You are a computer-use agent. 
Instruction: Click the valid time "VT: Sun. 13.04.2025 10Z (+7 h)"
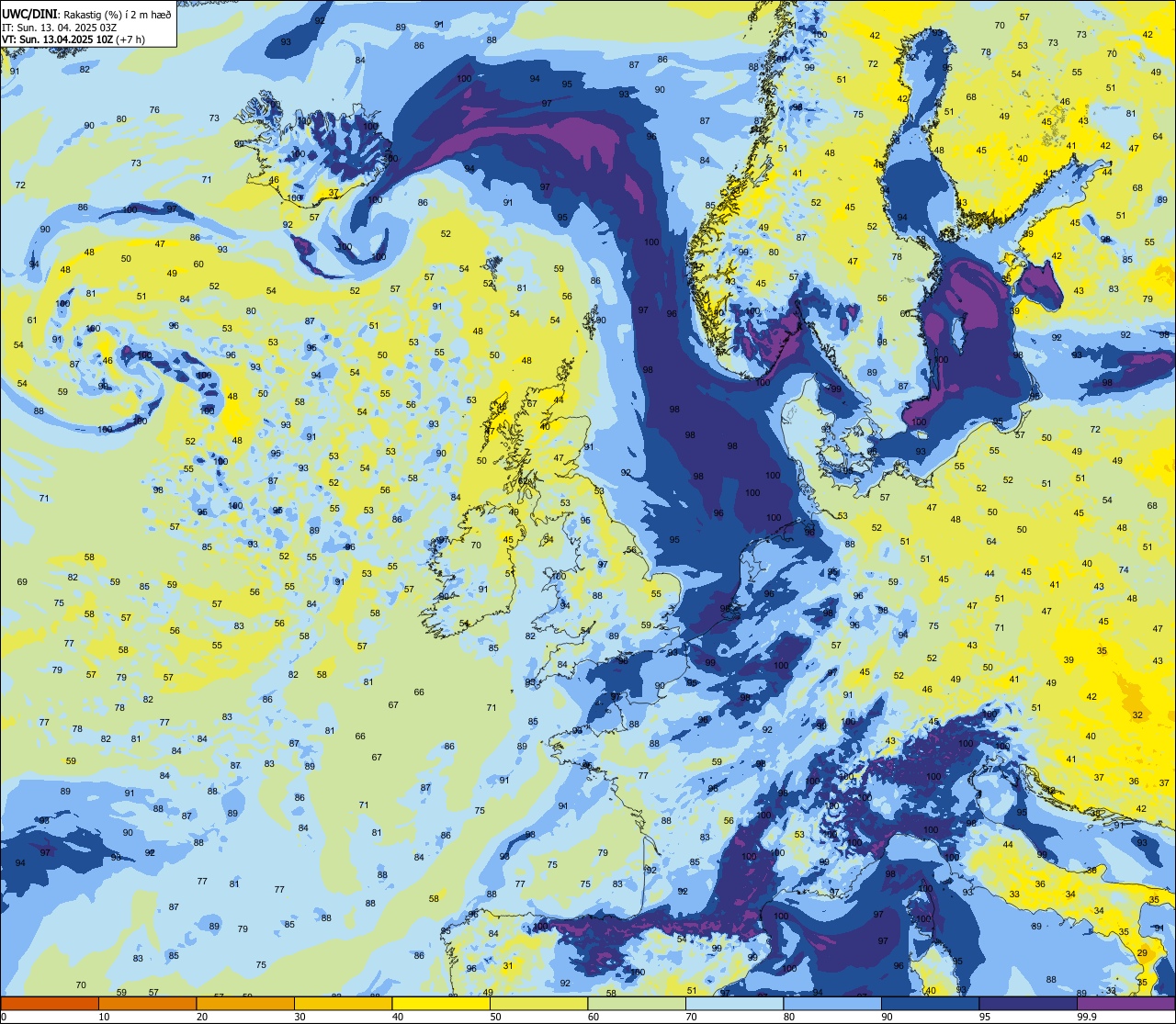tap(73, 39)
